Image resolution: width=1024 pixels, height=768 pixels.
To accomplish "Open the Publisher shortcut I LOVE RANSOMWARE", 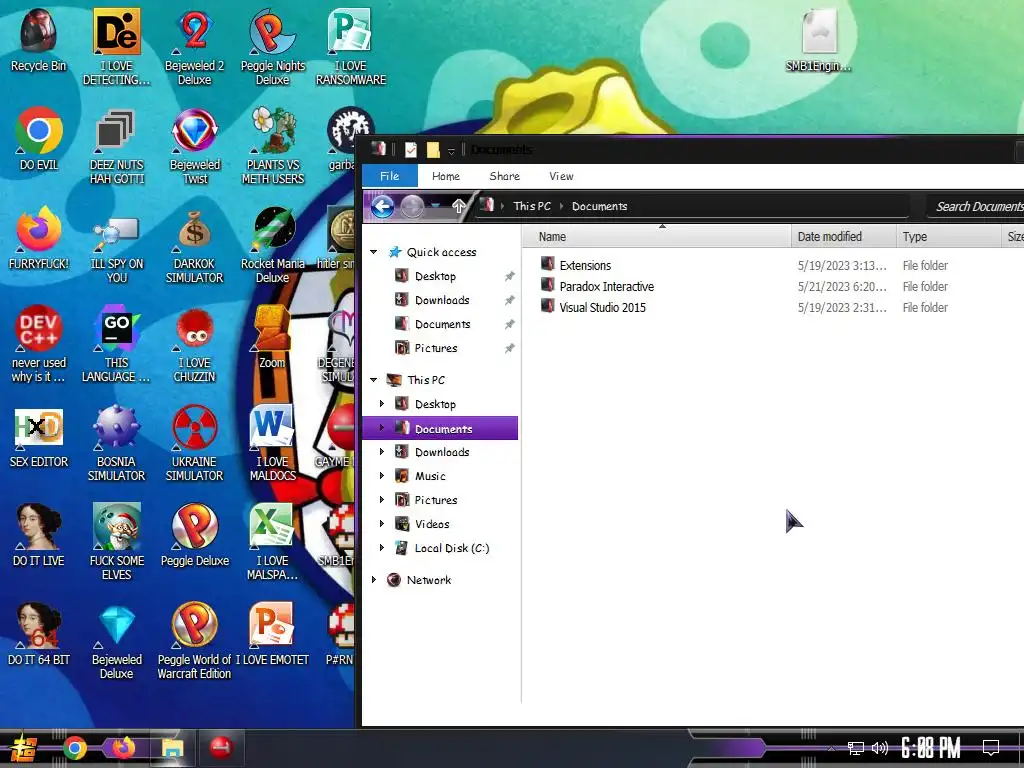I will coord(351,47).
